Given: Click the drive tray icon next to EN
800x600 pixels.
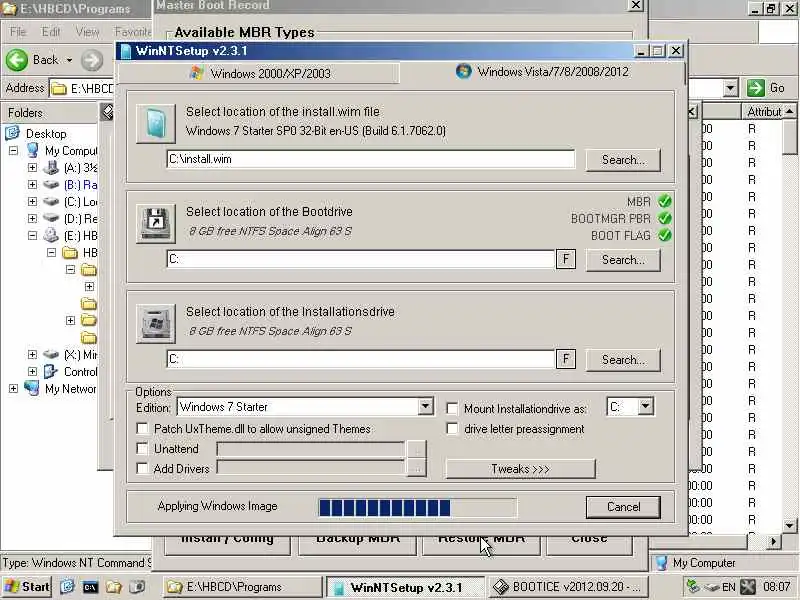Looking at the screenshot, I should click(712, 587).
